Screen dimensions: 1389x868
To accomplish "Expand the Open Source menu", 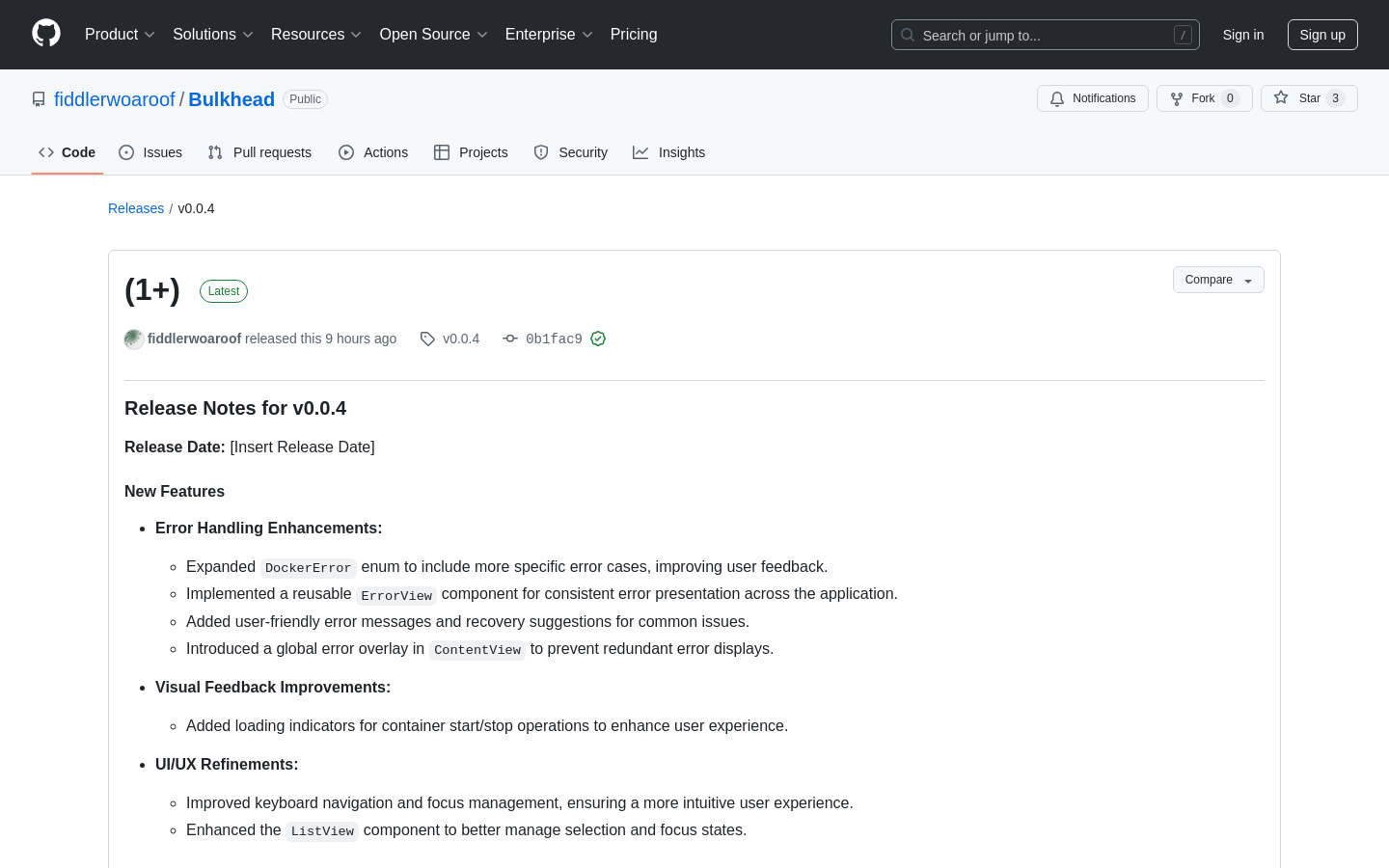I will [x=434, y=35].
